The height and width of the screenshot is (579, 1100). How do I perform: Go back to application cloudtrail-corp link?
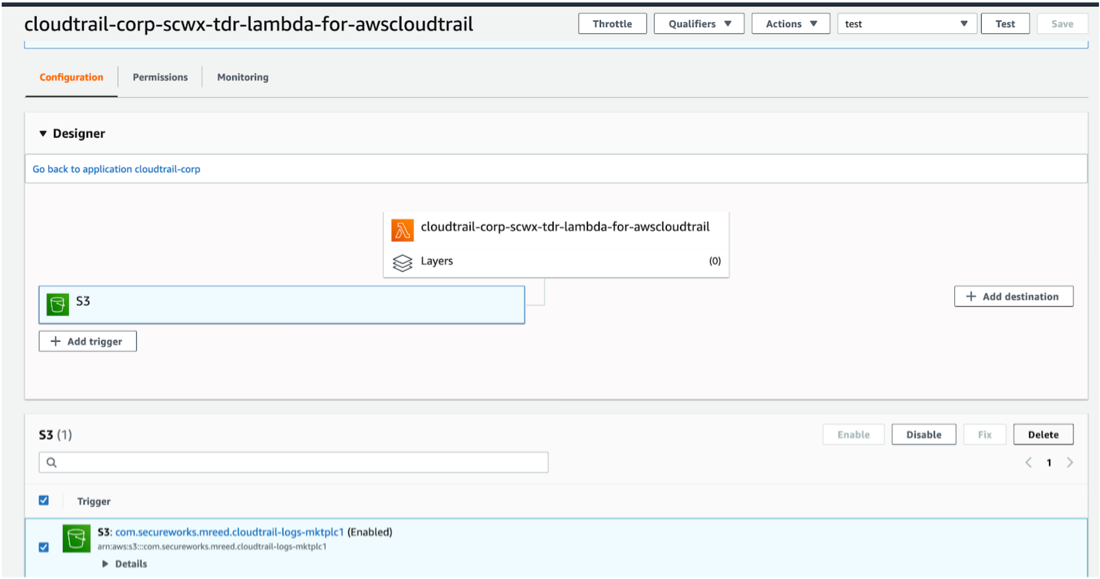click(116, 169)
